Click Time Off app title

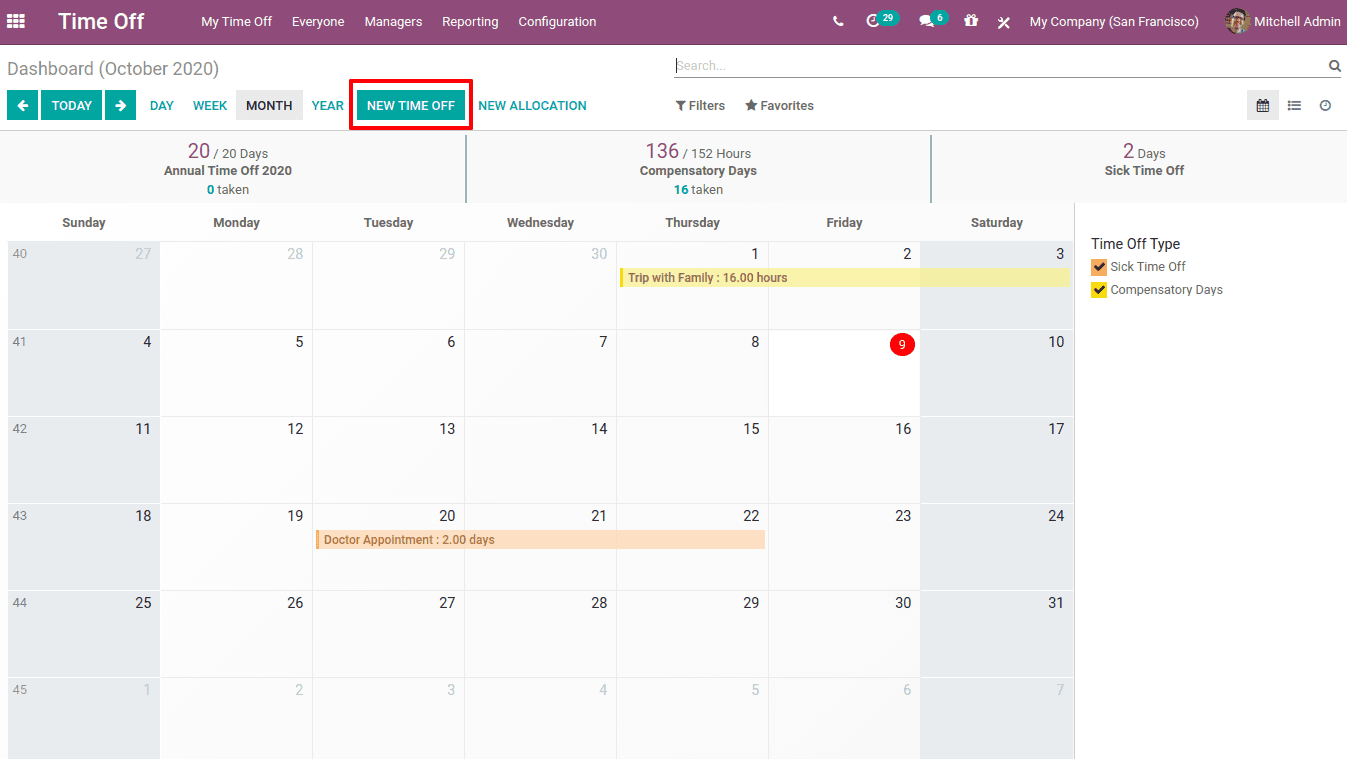(x=101, y=21)
